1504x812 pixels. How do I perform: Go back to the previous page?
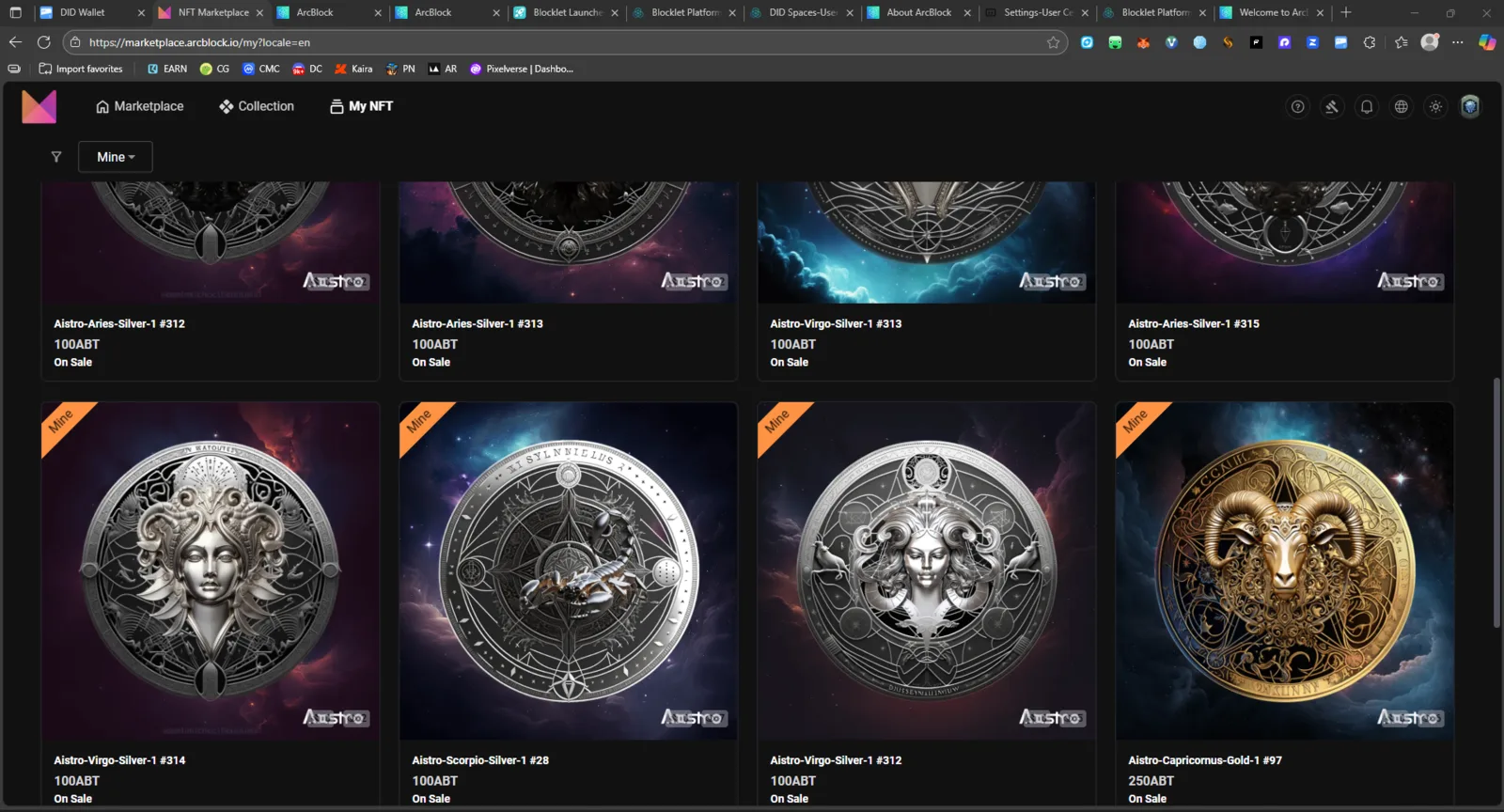[15, 42]
